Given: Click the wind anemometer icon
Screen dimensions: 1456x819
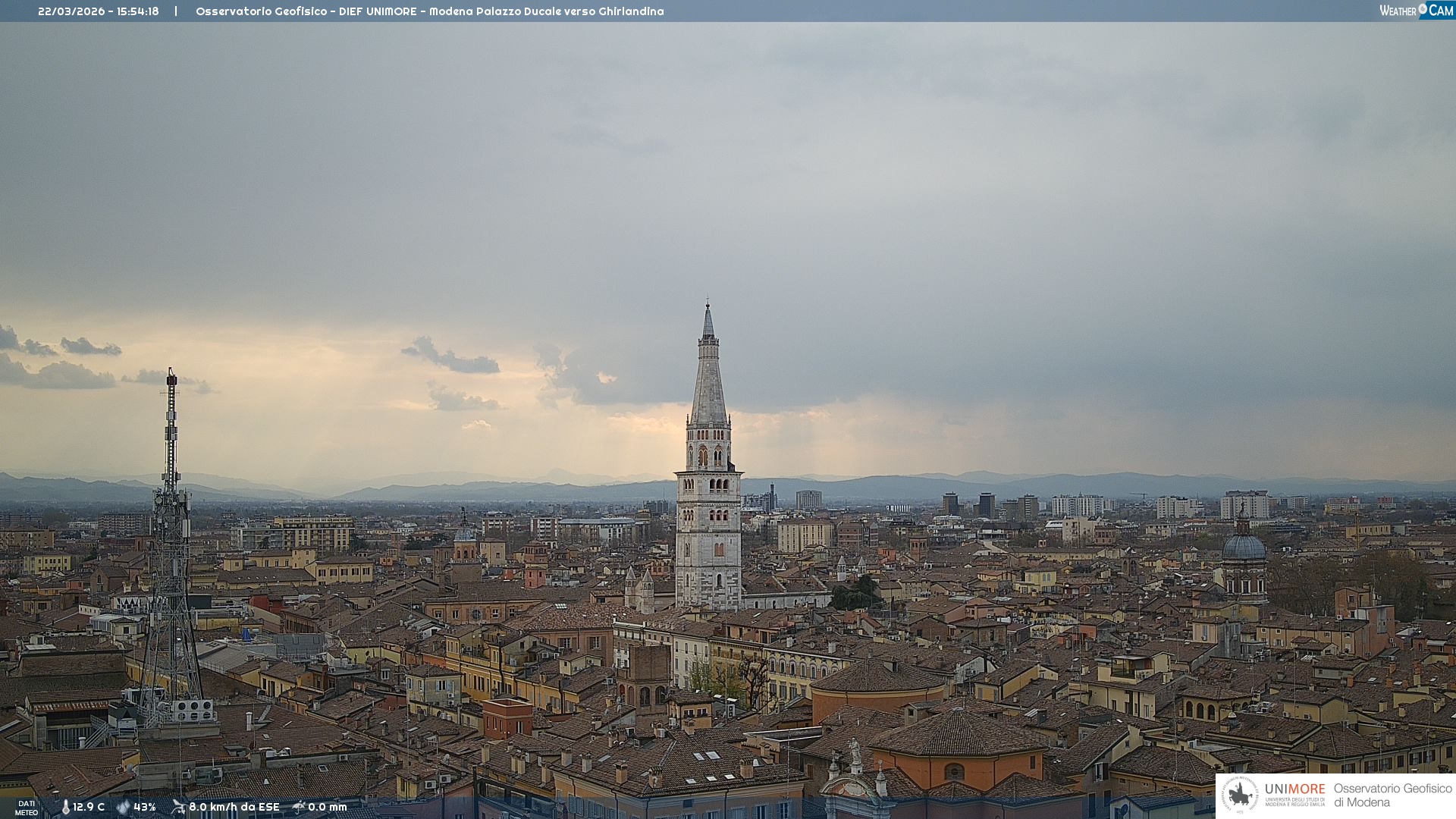Looking at the screenshot, I should (x=178, y=807).
